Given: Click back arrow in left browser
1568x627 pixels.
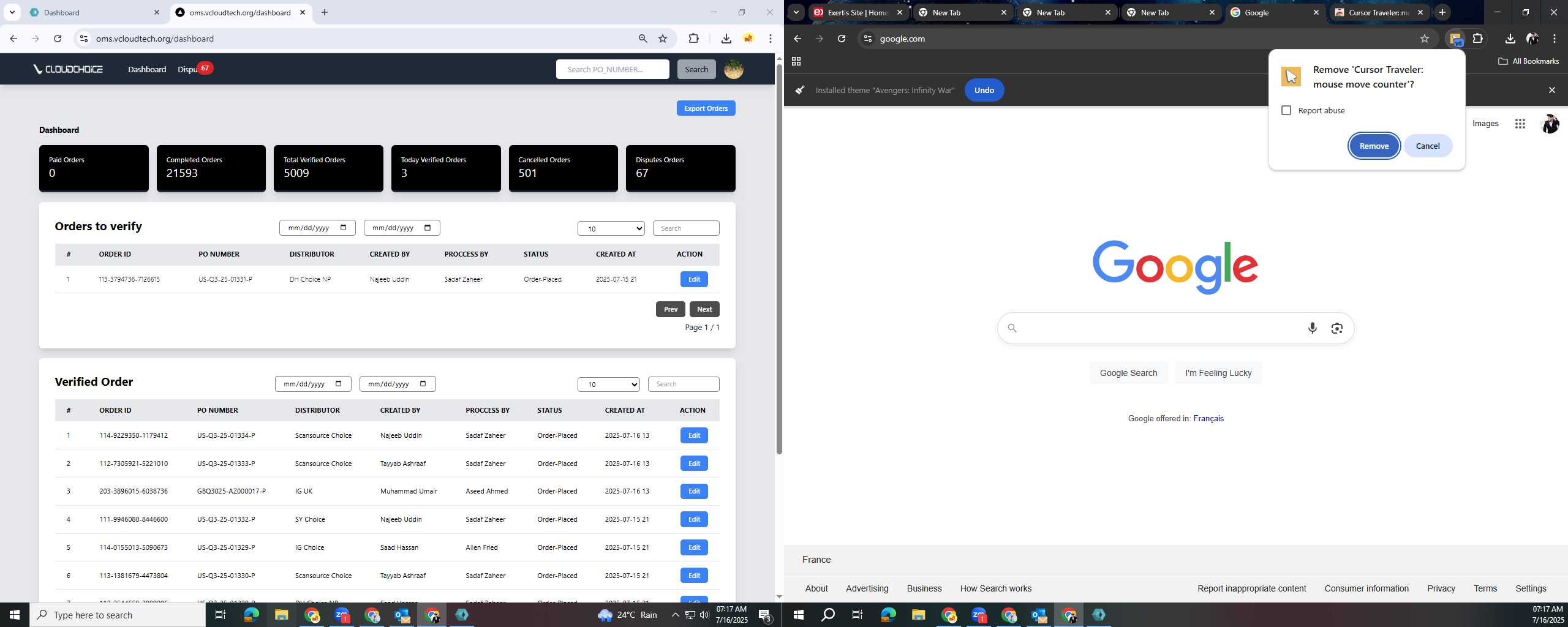Looking at the screenshot, I should [13, 39].
